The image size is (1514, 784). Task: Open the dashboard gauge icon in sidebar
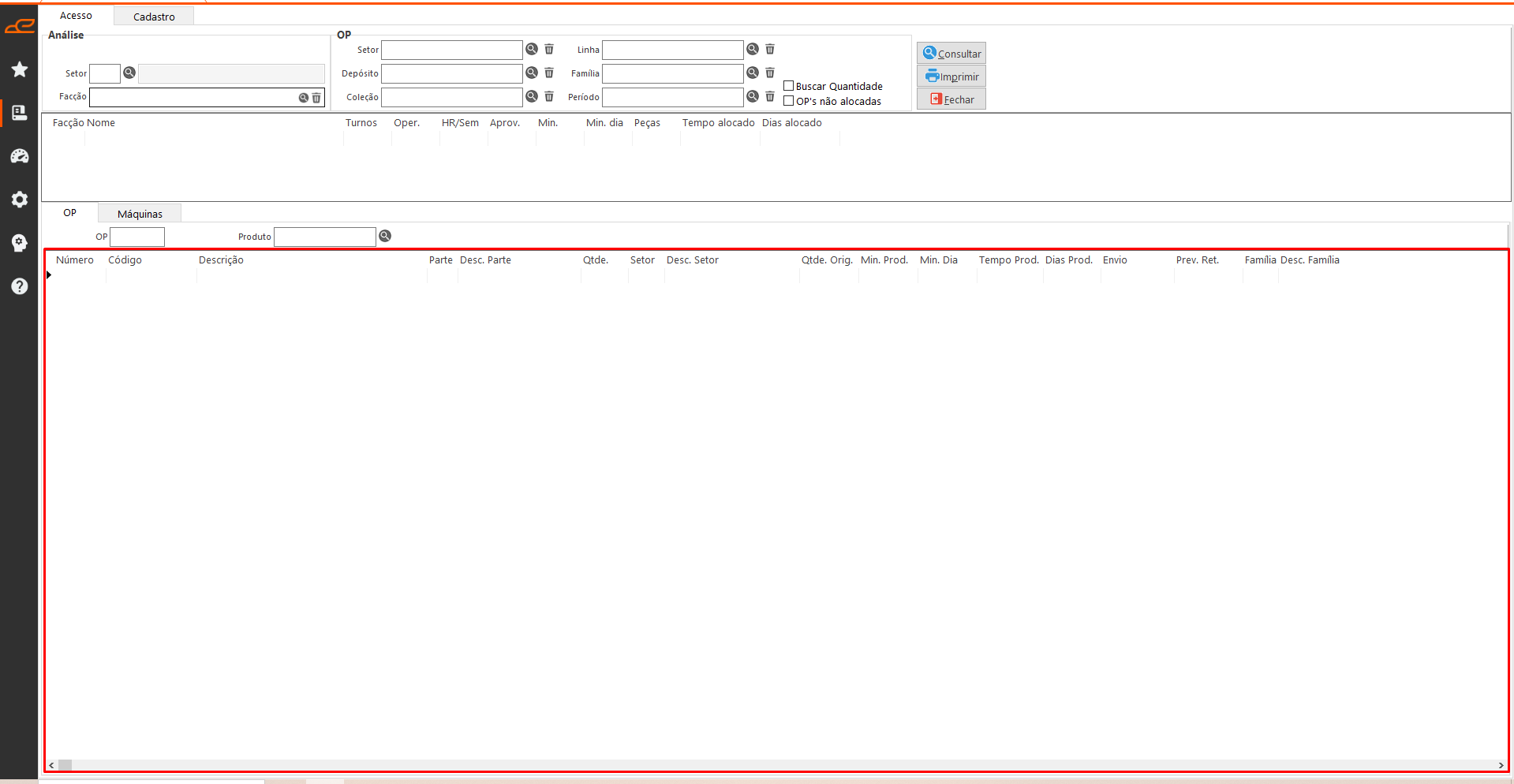tap(20, 156)
